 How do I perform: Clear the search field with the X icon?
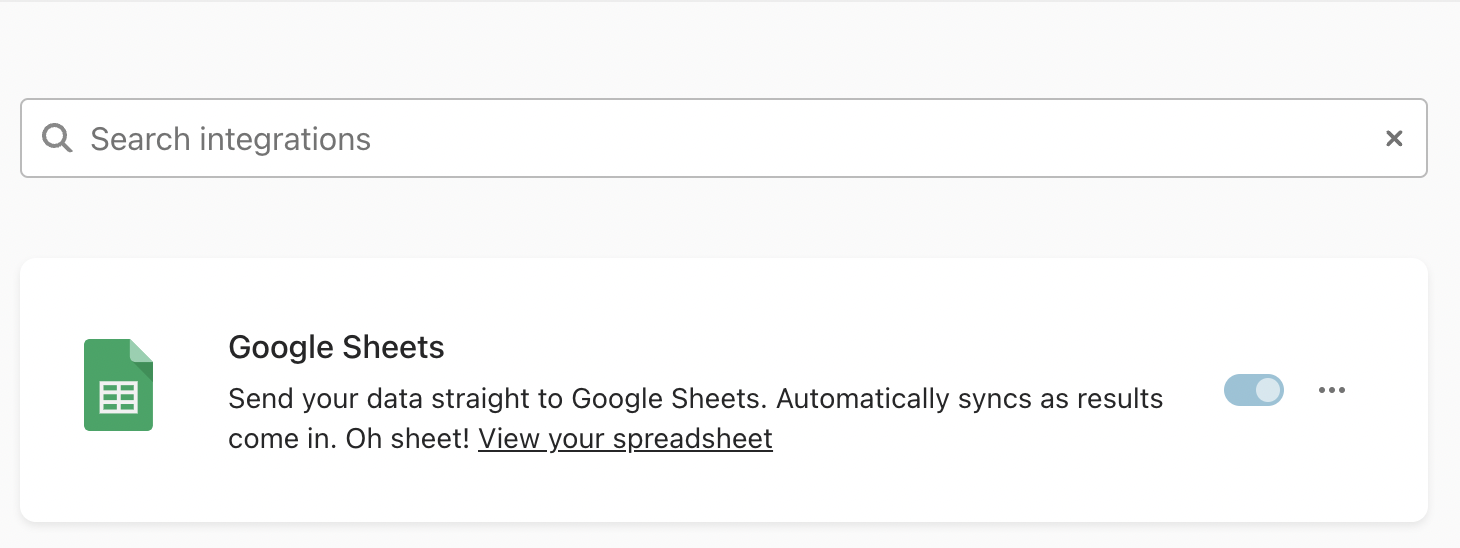click(1394, 139)
